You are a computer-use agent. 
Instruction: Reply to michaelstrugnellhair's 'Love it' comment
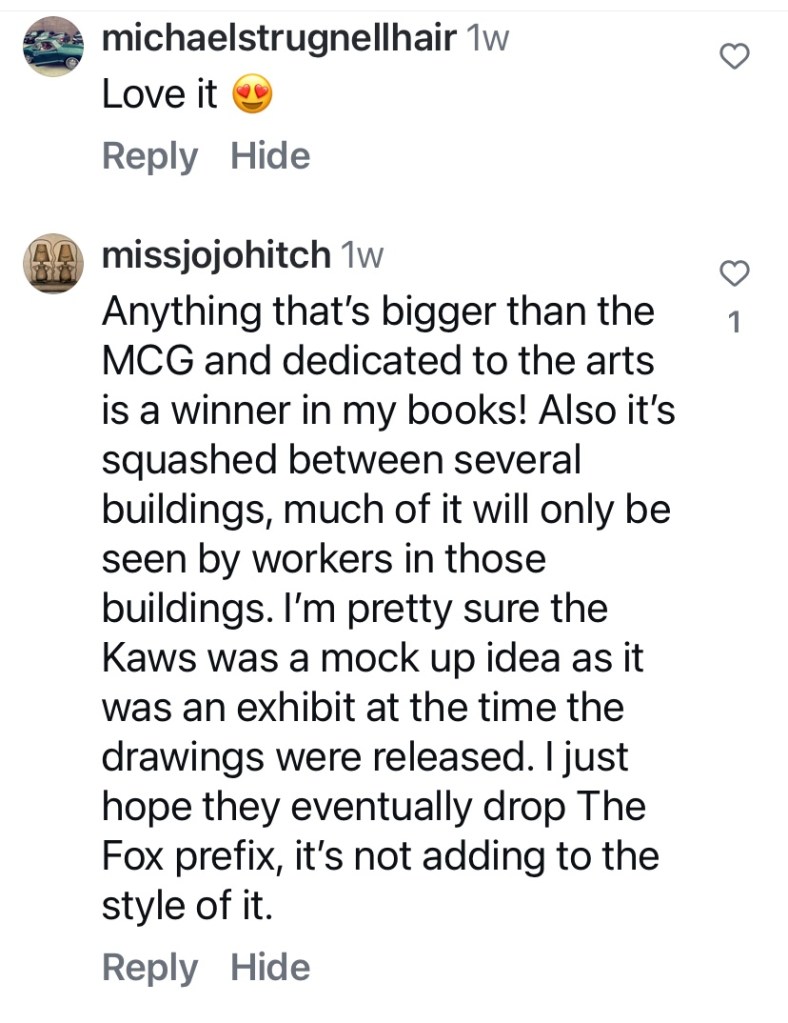(x=150, y=156)
